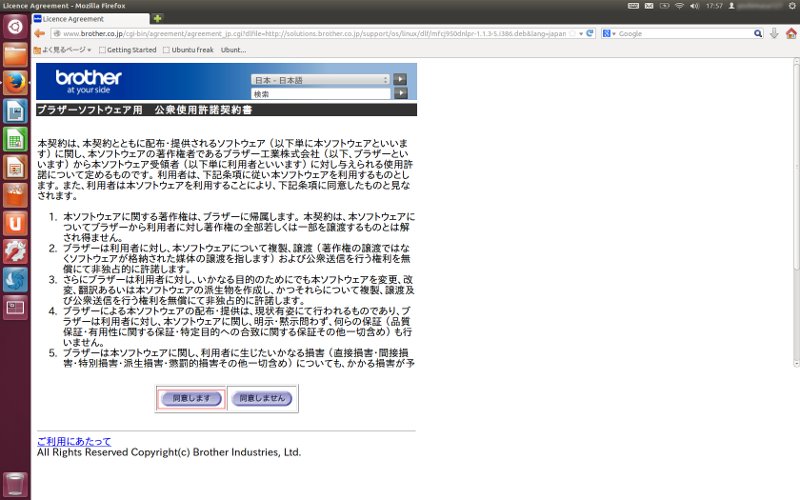This screenshot has height=500, width=800.
Task: Click the search go arrow on Brother header
Action: pyautogui.click(x=401, y=93)
